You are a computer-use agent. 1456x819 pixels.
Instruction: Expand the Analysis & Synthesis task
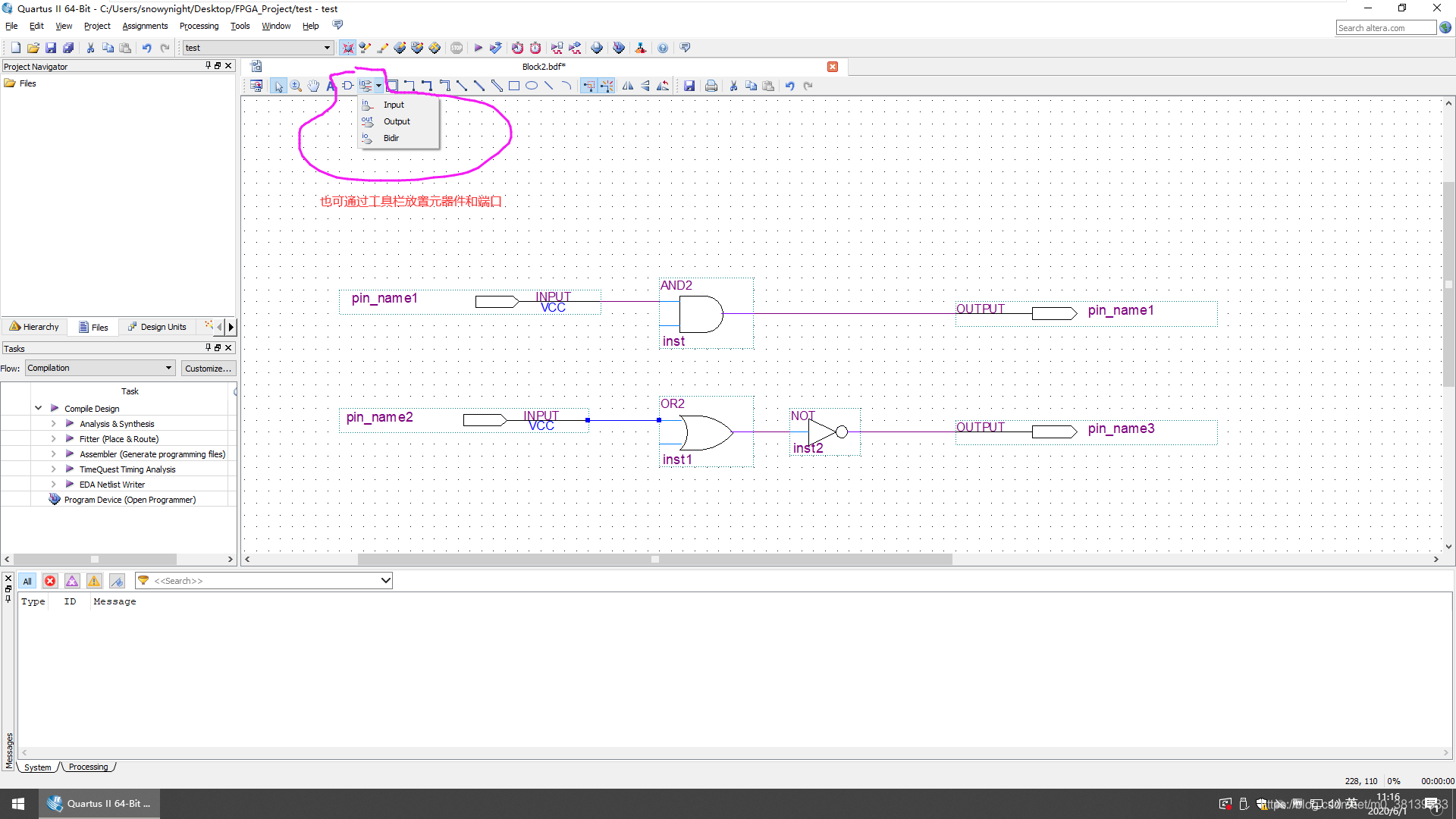53,424
